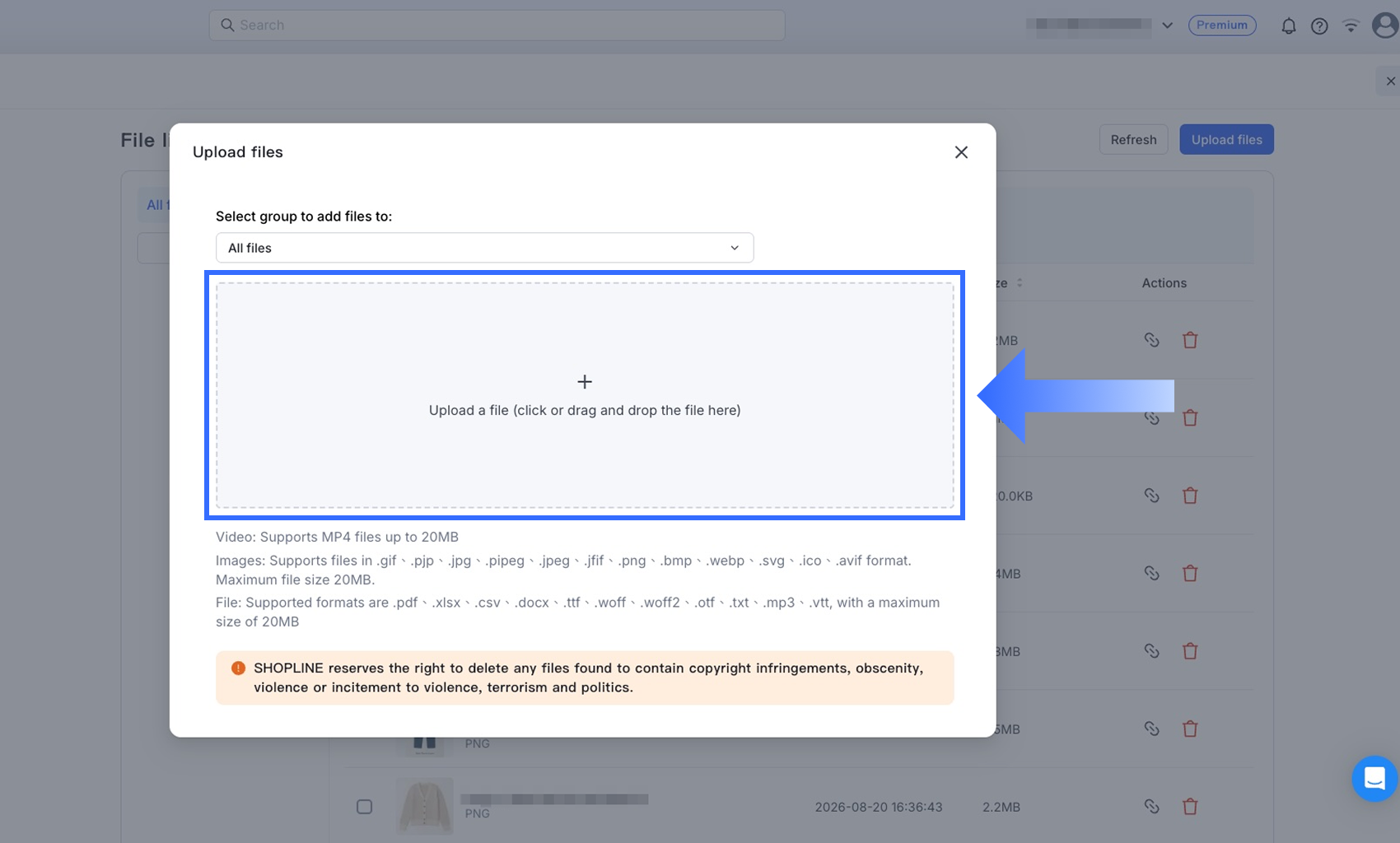Image resolution: width=1400 pixels, height=843 pixels.
Task: Click the blue Upload files button
Action: (1226, 140)
